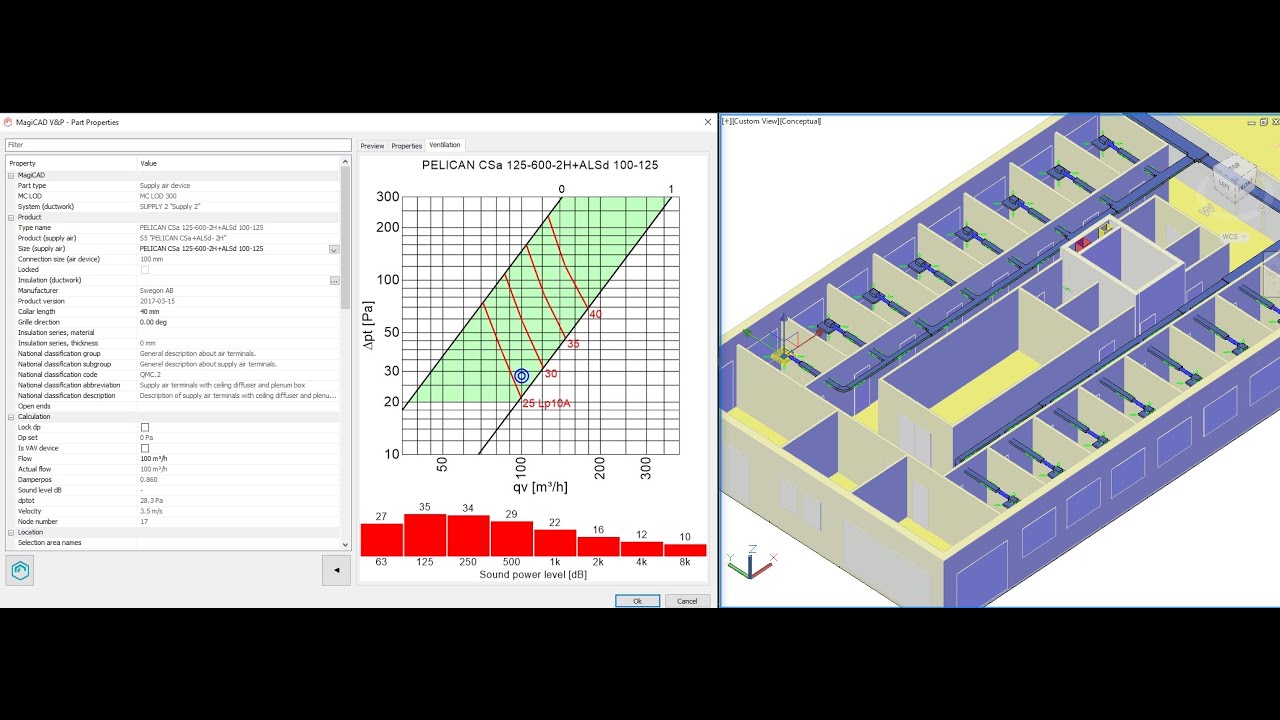Click the property list scroll-down arrow
The image size is (1280, 720).
[346, 545]
